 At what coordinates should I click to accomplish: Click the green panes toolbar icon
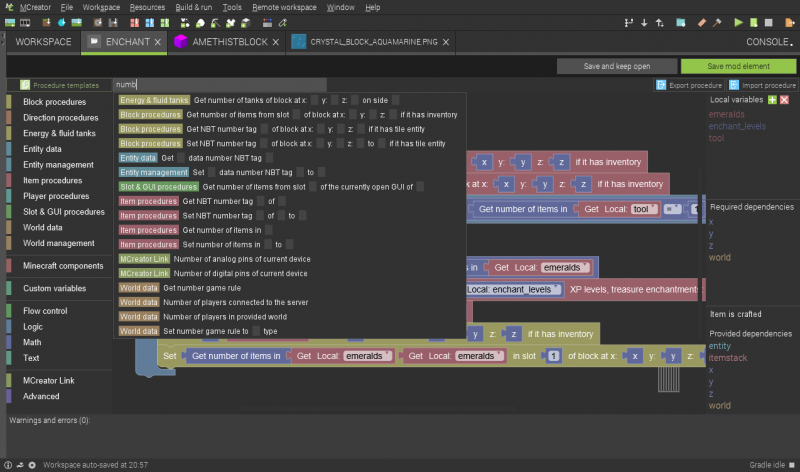point(165,22)
